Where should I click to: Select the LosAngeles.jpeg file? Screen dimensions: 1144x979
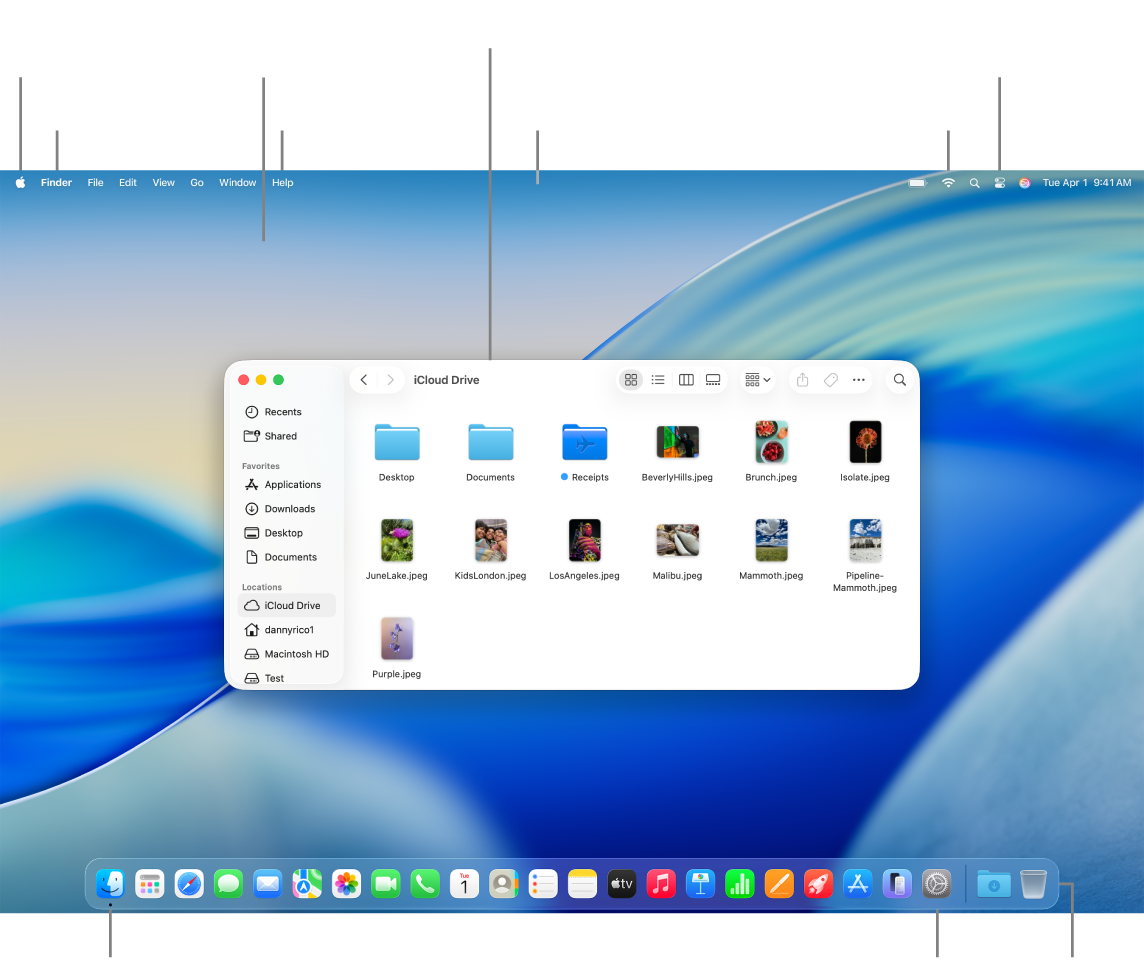coord(584,541)
